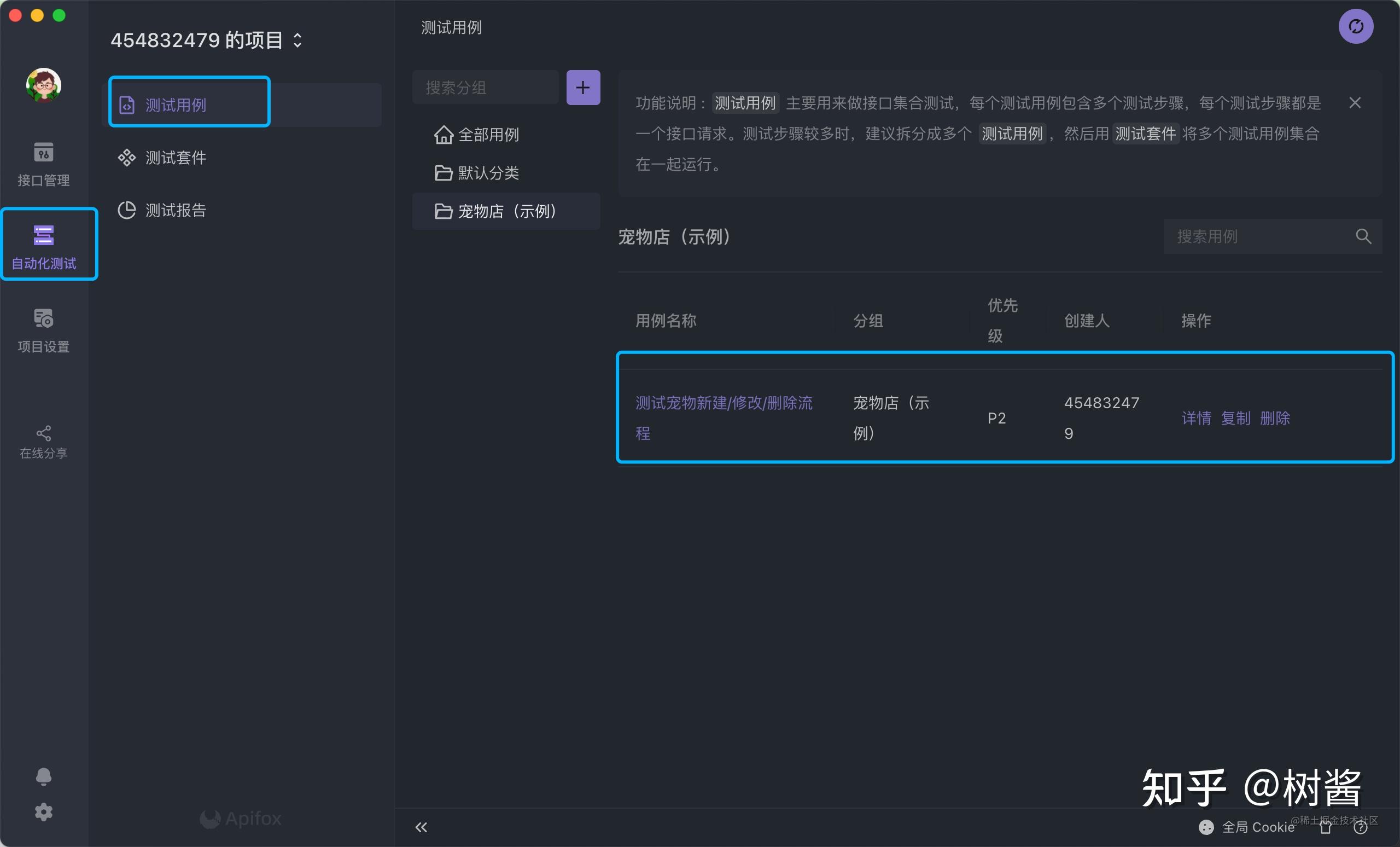The width and height of the screenshot is (1400, 847).
Task: Add a new group with the plus button
Action: coord(583,88)
